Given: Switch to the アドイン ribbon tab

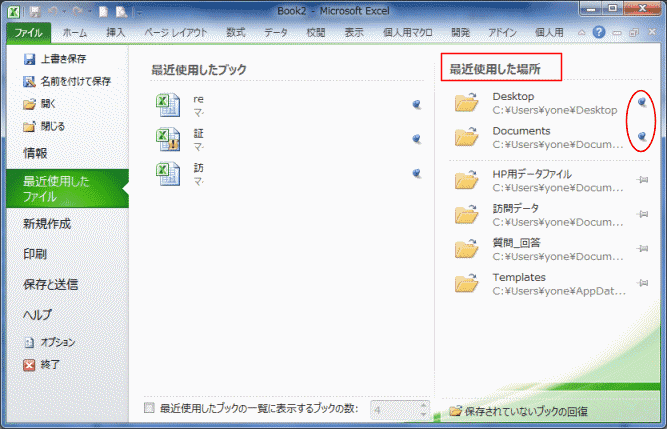Looking at the screenshot, I should click(x=502, y=32).
